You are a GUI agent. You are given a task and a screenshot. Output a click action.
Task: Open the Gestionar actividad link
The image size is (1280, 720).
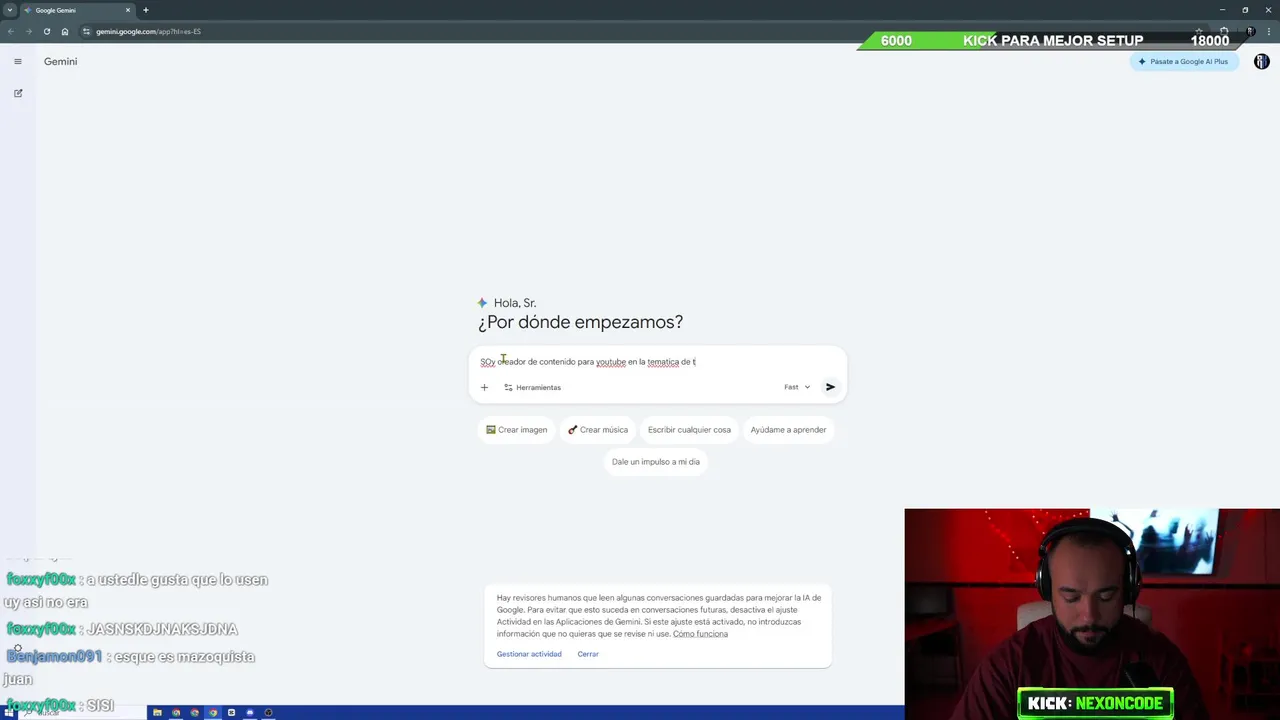point(529,654)
